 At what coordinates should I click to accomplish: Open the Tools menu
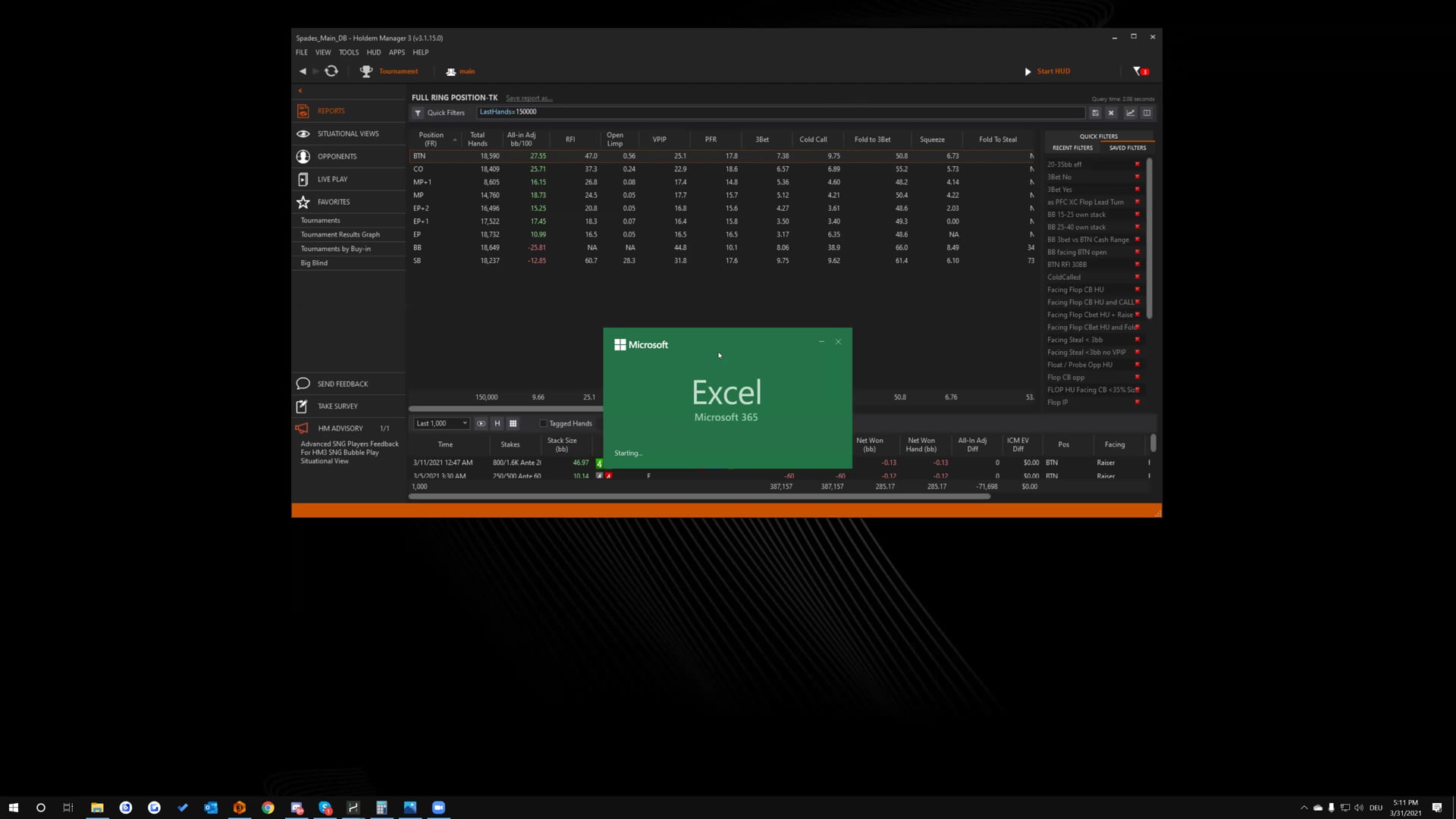[x=349, y=52]
